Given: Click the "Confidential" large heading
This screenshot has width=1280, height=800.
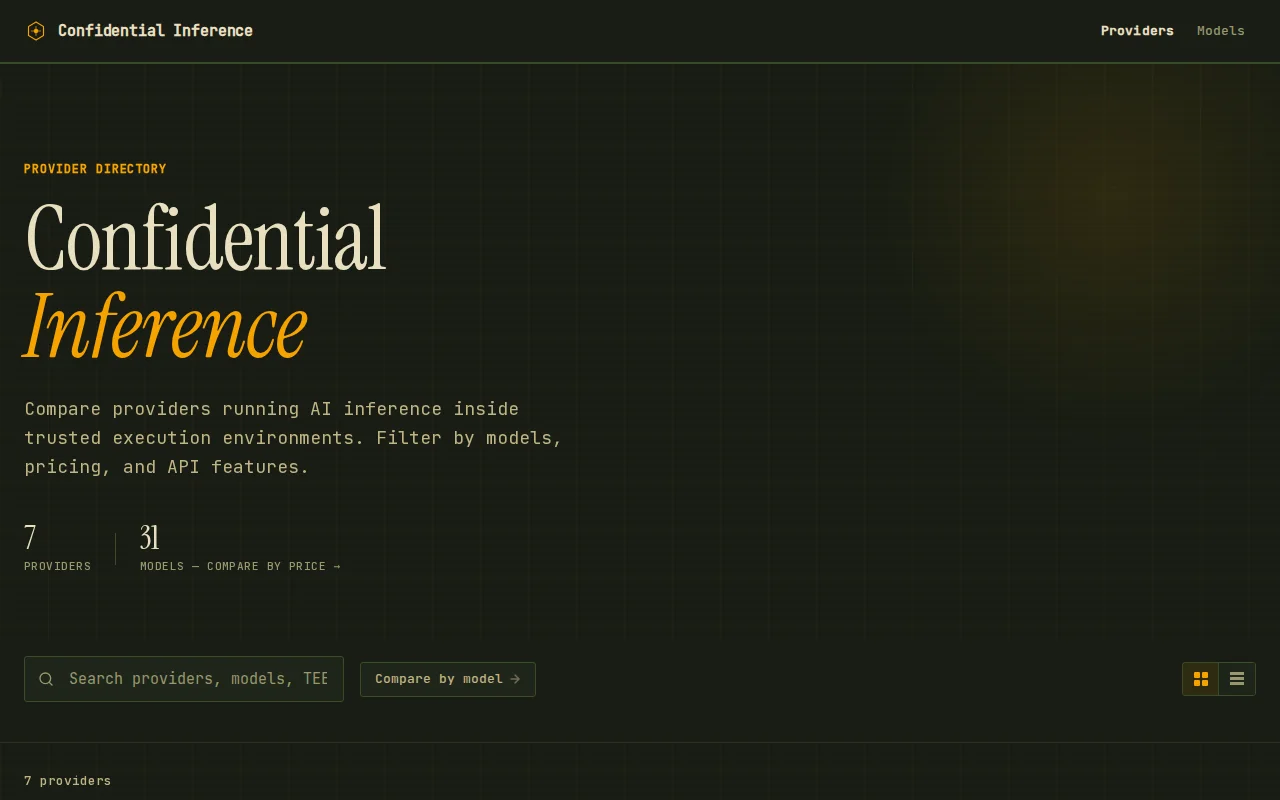Looking at the screenshot, I should 205,239.
